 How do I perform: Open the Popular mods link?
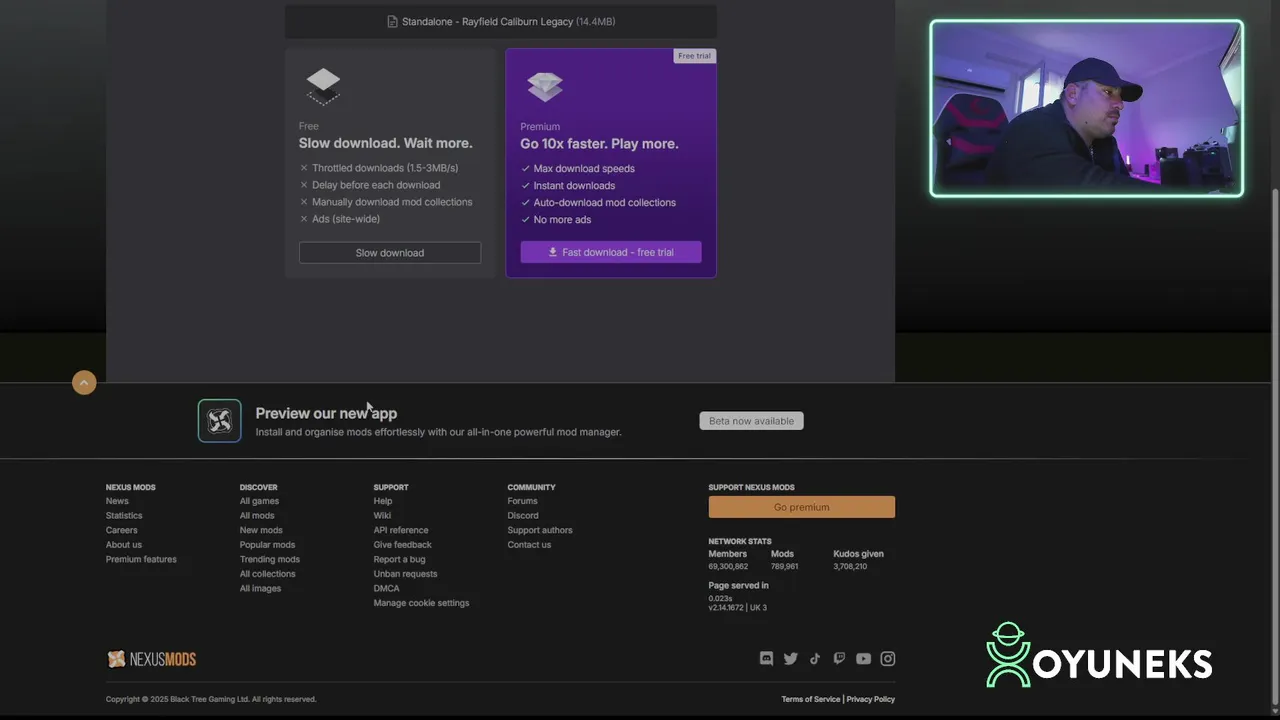(x=267, y=545)
